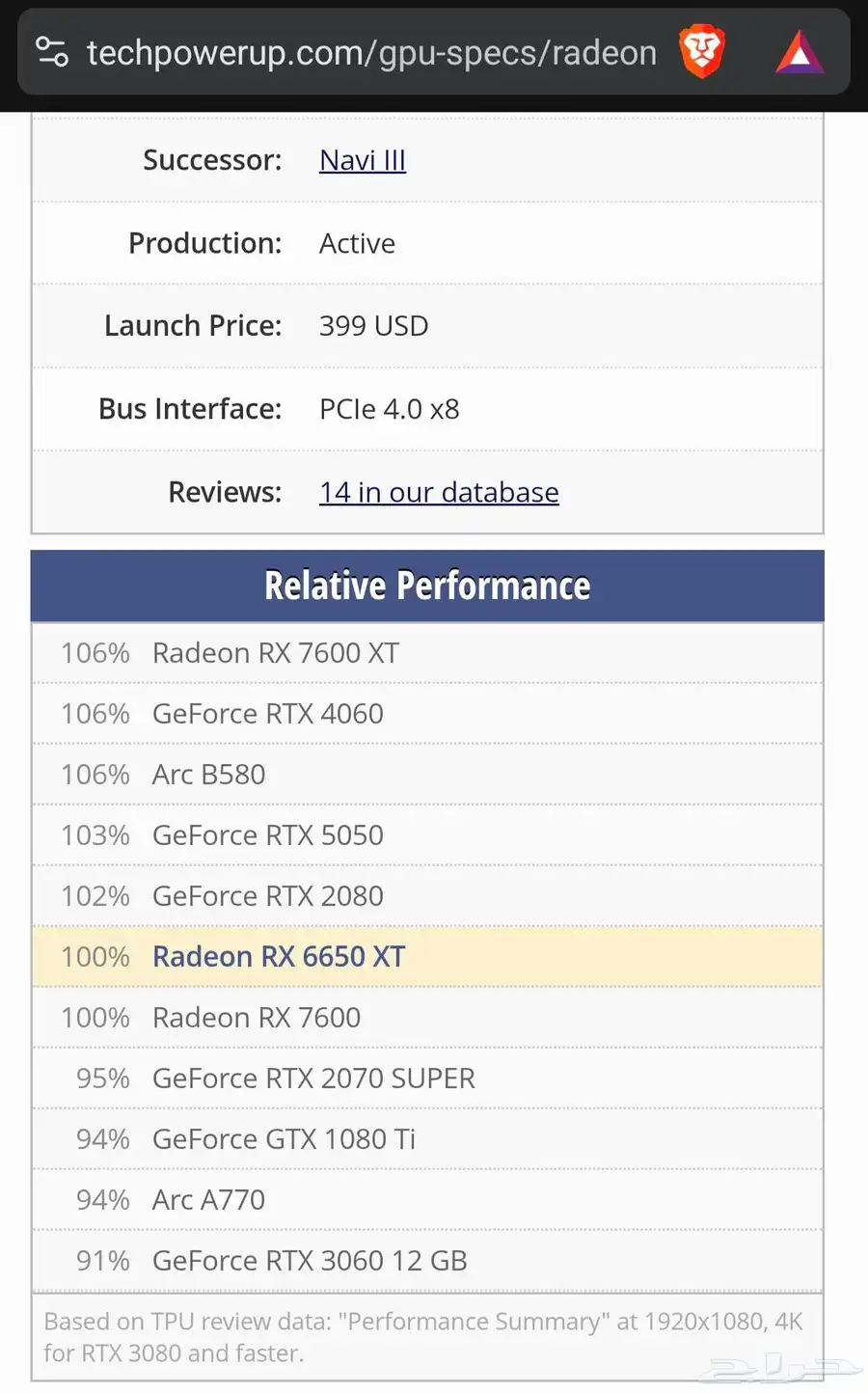Image resolution: width=868 pixels, height=1393 pixels.
Task: Open the Arc A770 entry
Action: [x=427, y=1200]
